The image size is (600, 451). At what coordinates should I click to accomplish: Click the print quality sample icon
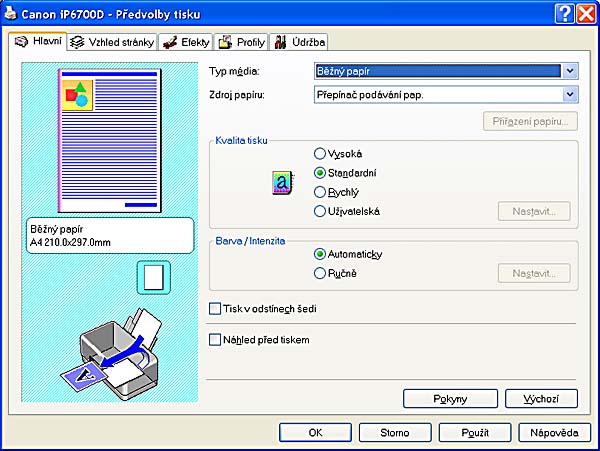[281, 182]
